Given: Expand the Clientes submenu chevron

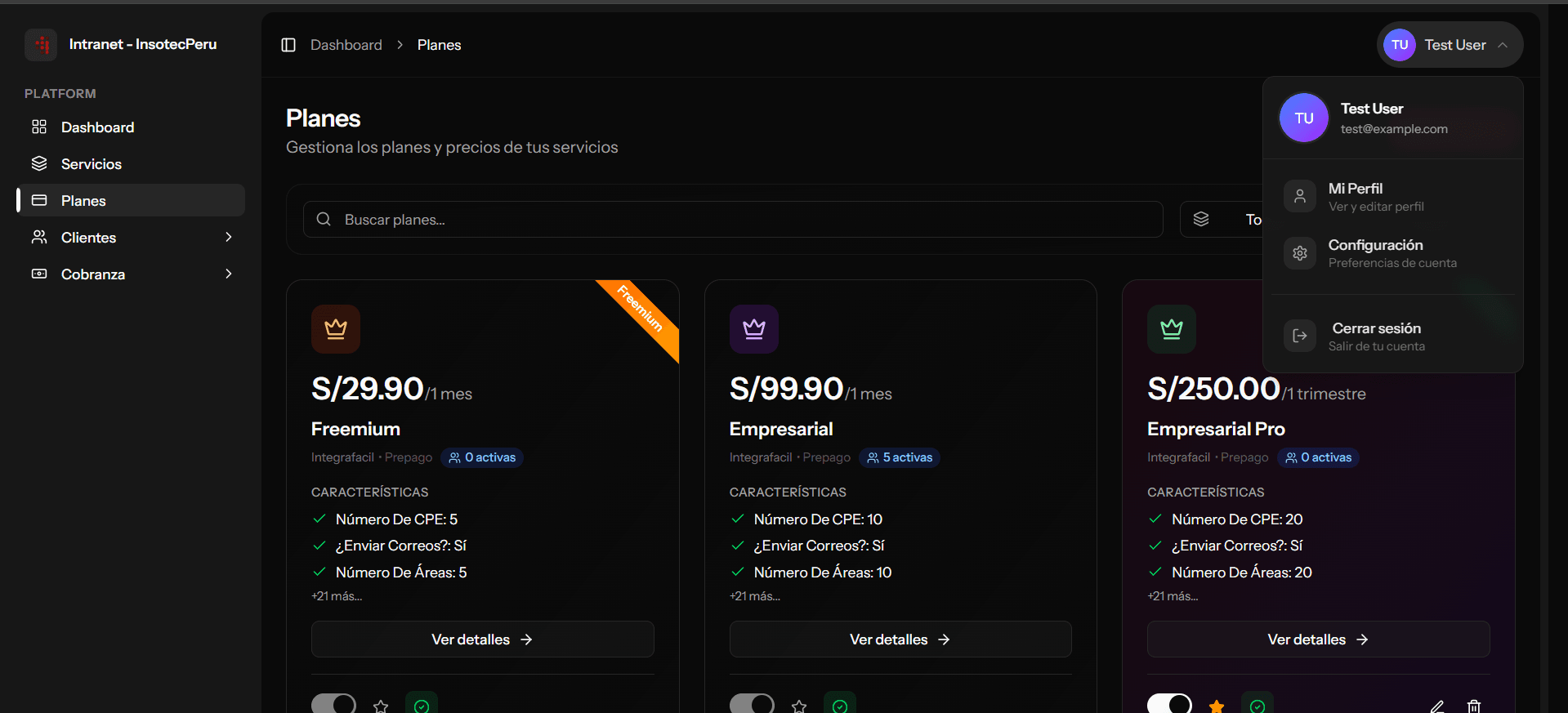Looking at the screenshot, I should click(229, 237).
